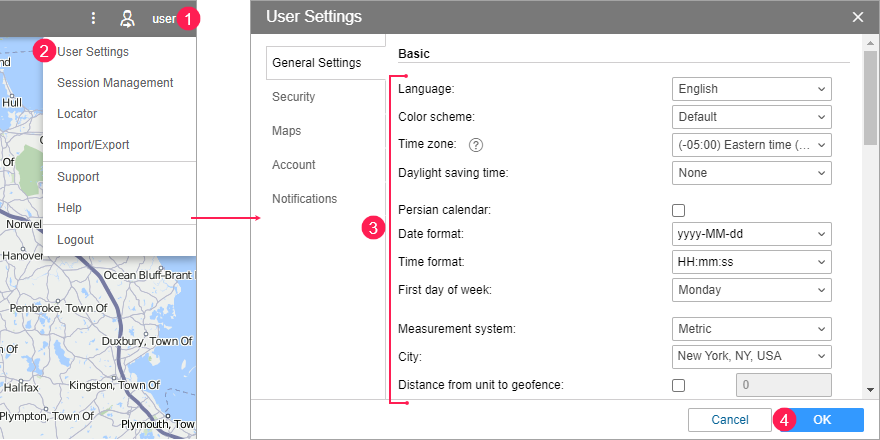Open the Notifications tab
This screenshot has height=440, width=880.
[304, 199]
